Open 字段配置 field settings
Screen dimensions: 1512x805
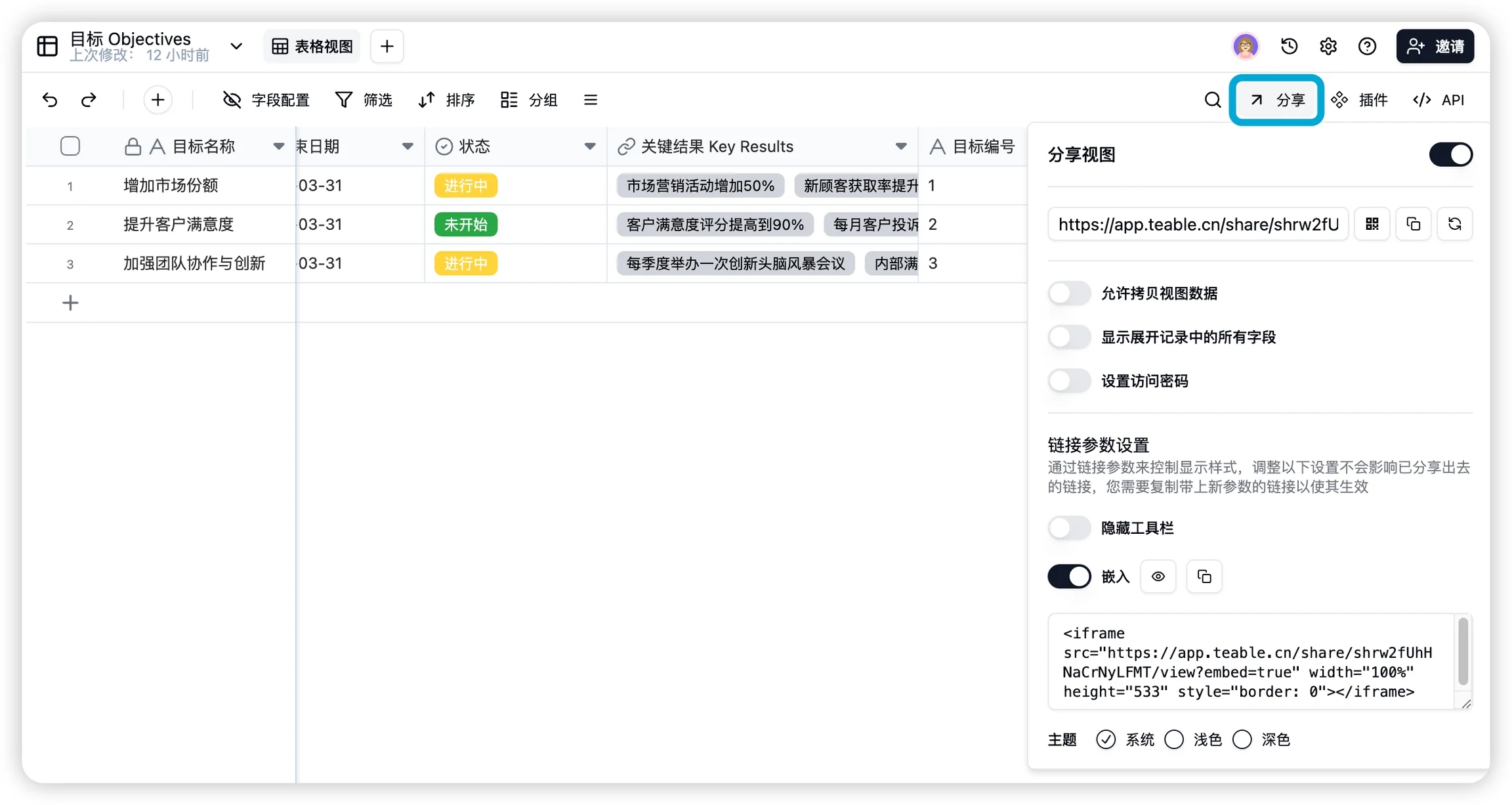(x=266, y=100)
